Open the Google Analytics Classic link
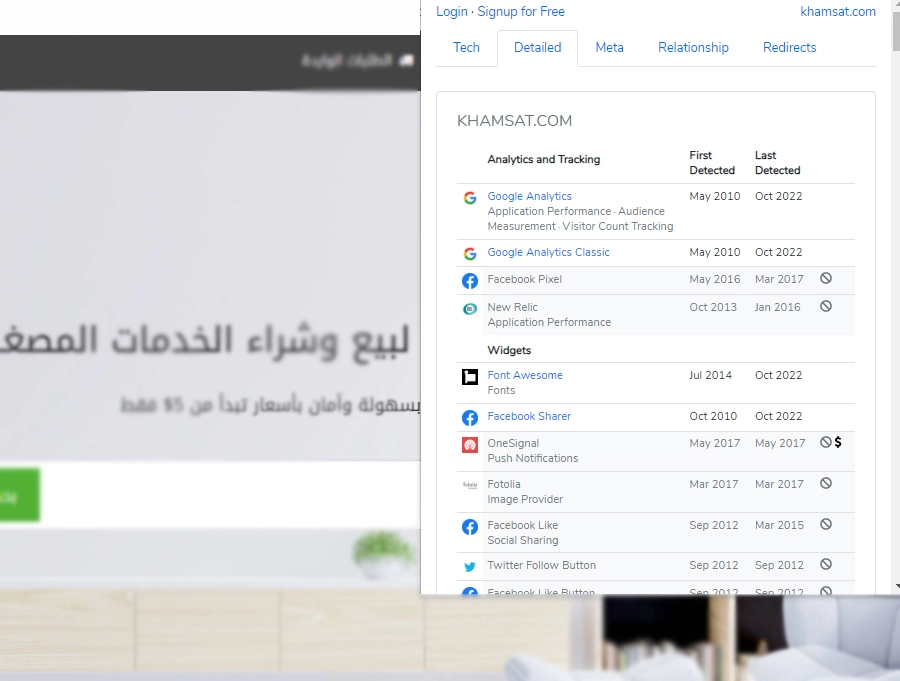Screen dimensions: 900x681 click(x=548, y=252)
